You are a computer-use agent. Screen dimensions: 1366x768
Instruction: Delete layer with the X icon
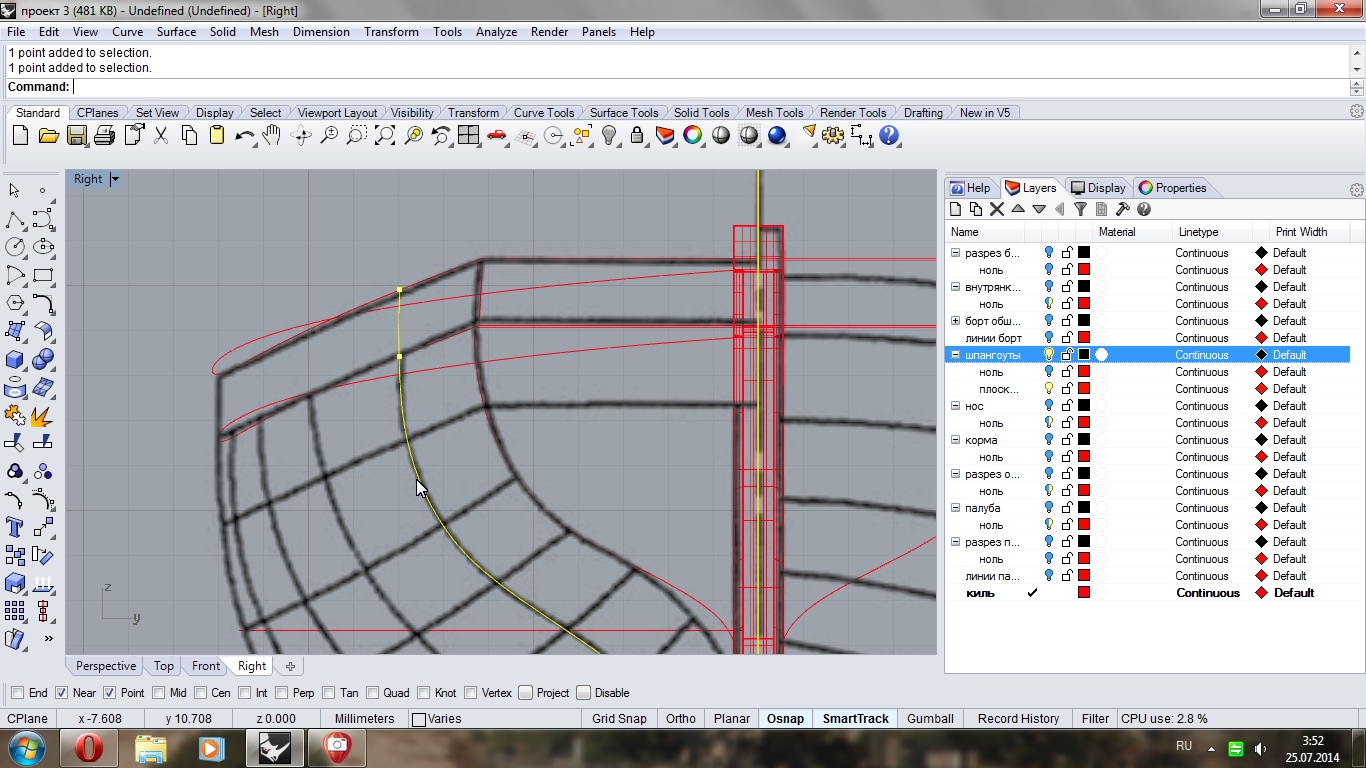pyautogui.click(x=996, y=209)
